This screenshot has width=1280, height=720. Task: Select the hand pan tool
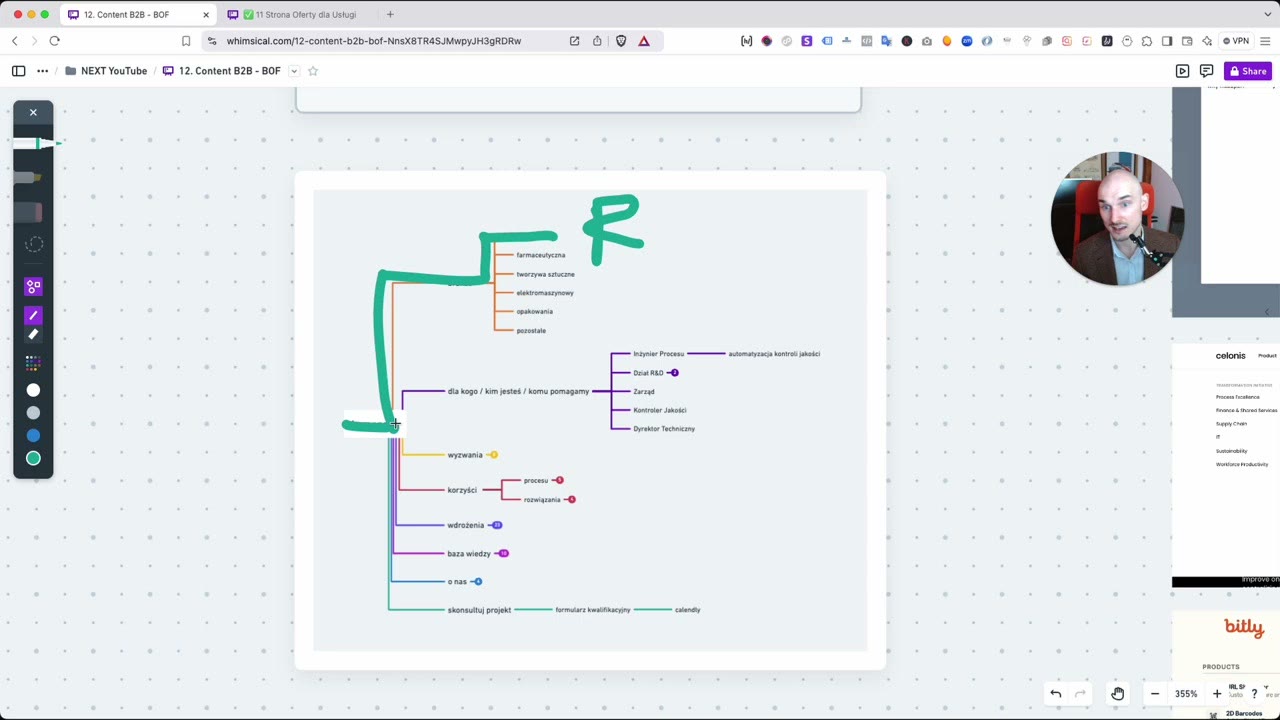tap(1118, 694)
